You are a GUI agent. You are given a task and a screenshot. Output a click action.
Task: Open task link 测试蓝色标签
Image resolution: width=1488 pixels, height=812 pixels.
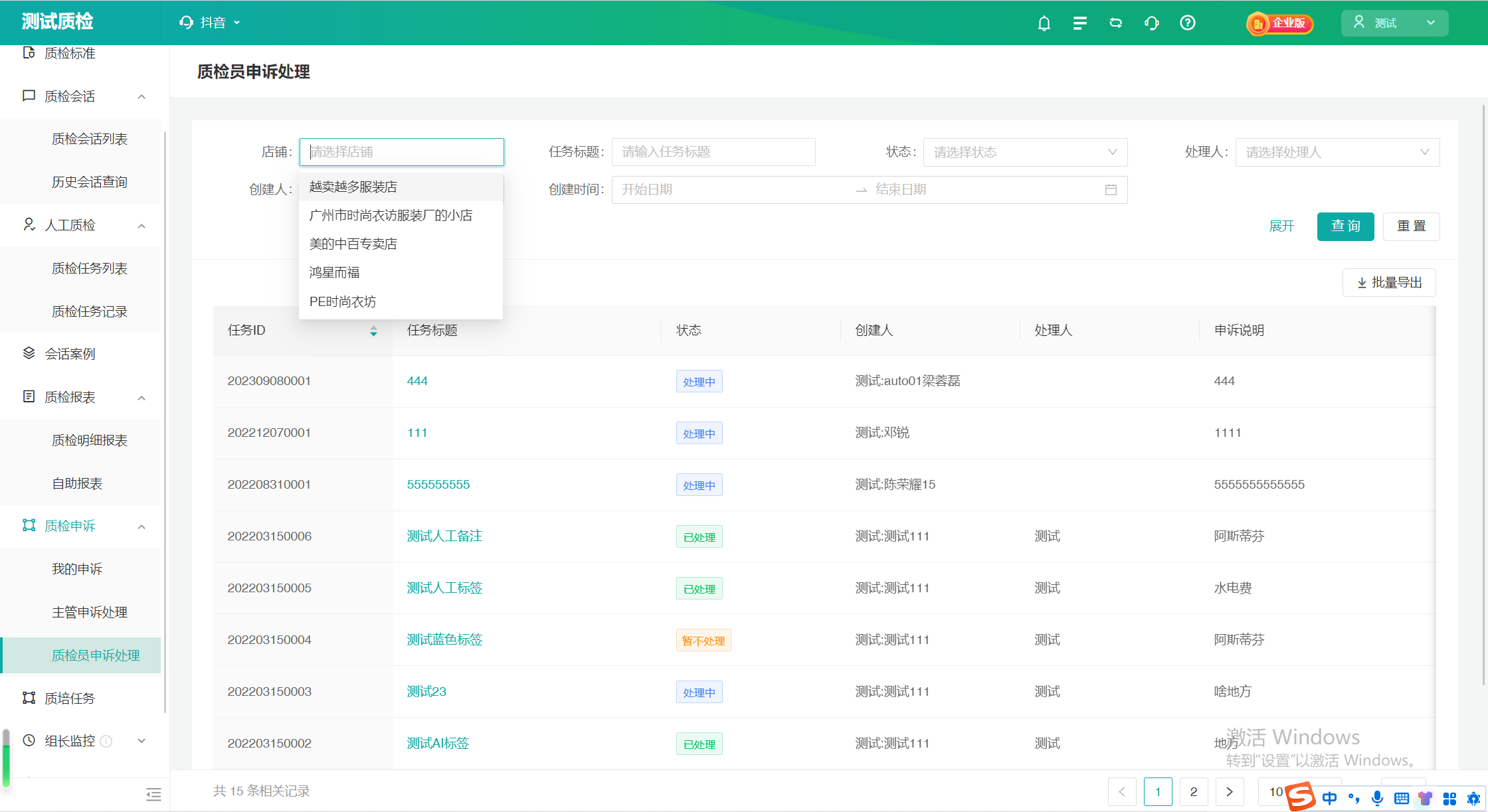(x=444, y=640)
